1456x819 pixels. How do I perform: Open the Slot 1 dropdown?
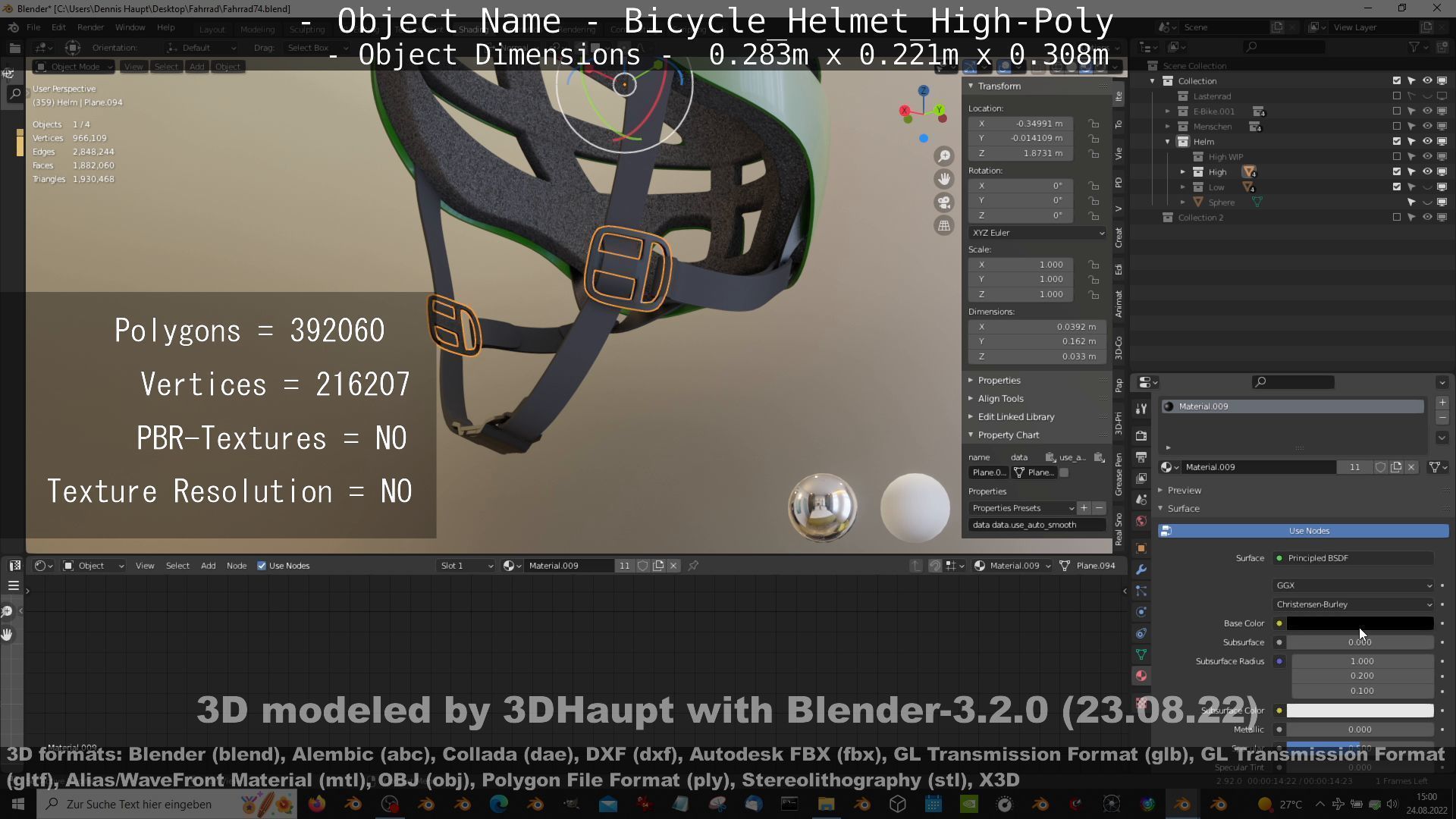point(466,566)
